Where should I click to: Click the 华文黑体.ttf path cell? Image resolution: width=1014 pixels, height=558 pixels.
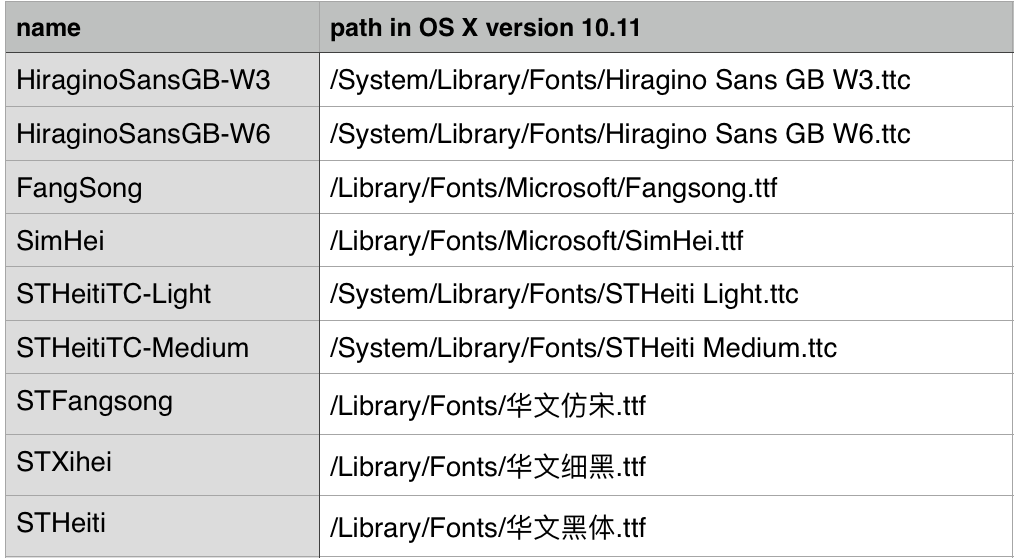pyautogui.click(x=488, y=525)
